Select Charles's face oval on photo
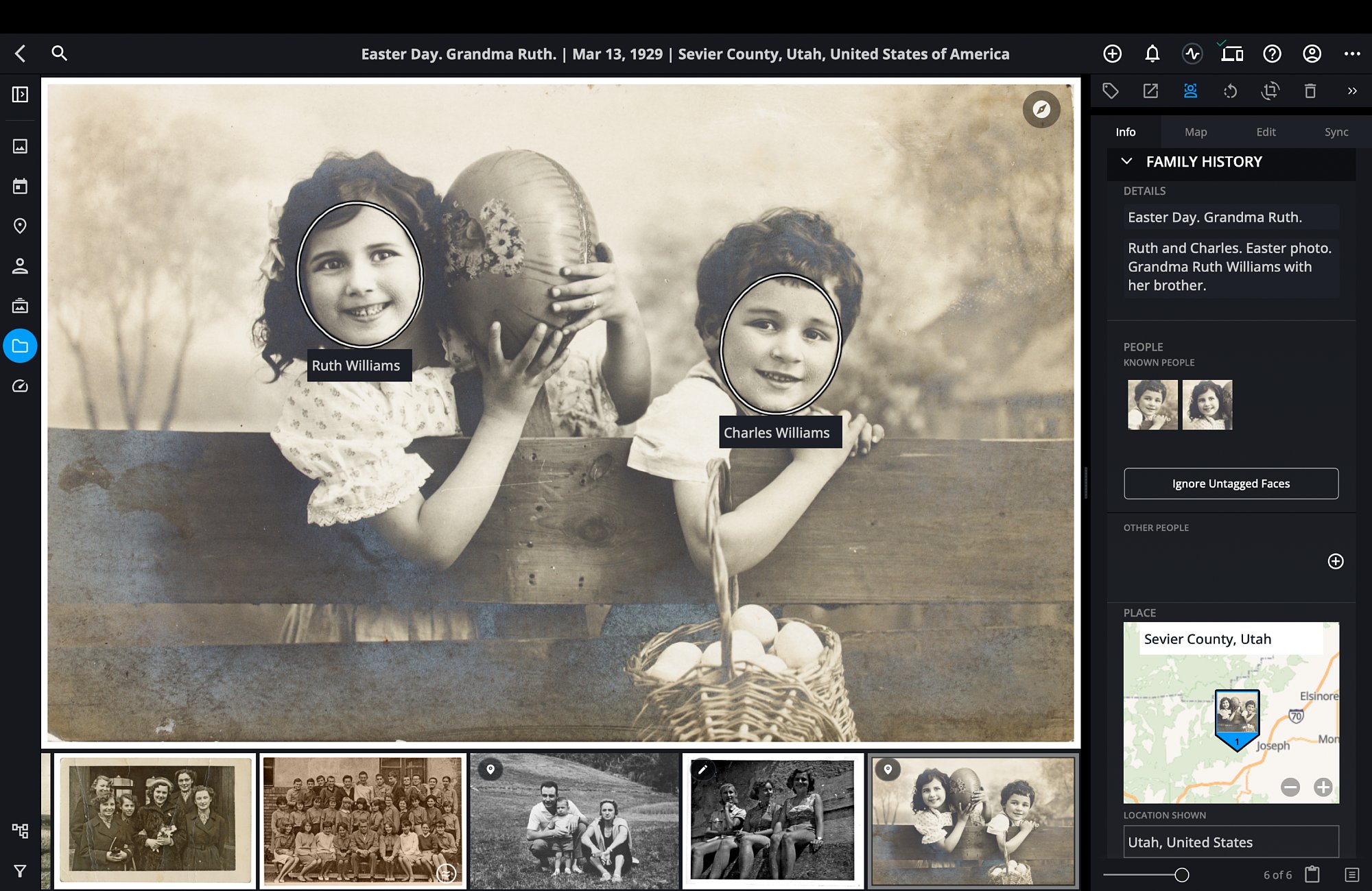This screenshot has height=891, width=1372. [780, 344]
